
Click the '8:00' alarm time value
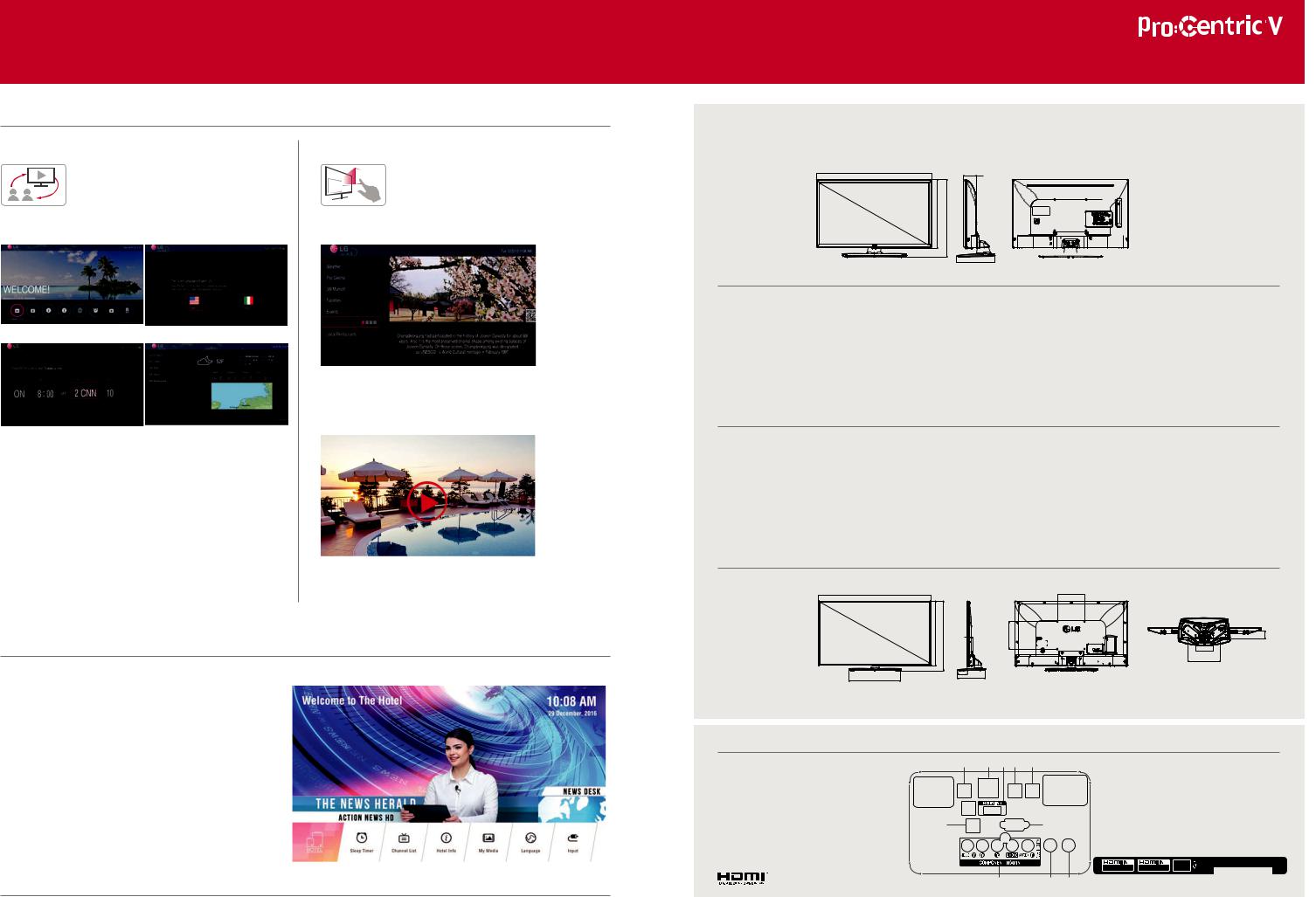point(45,394)
